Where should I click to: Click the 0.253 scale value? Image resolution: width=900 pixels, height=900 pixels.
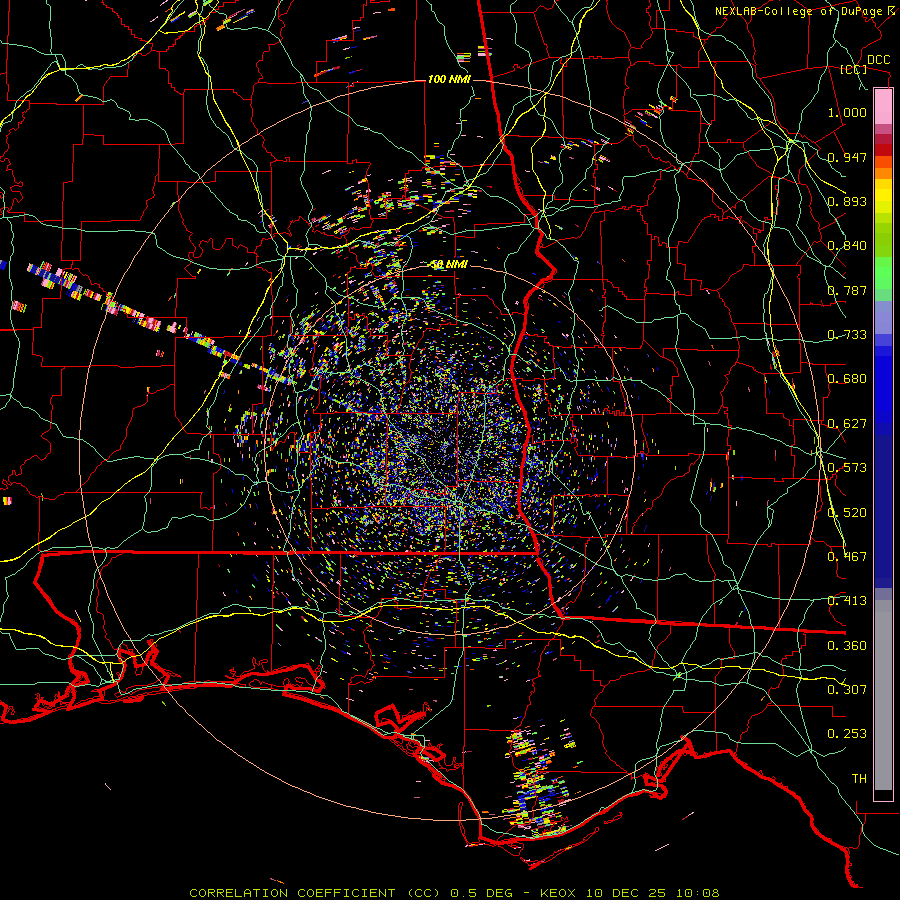[x=847, y=734]
